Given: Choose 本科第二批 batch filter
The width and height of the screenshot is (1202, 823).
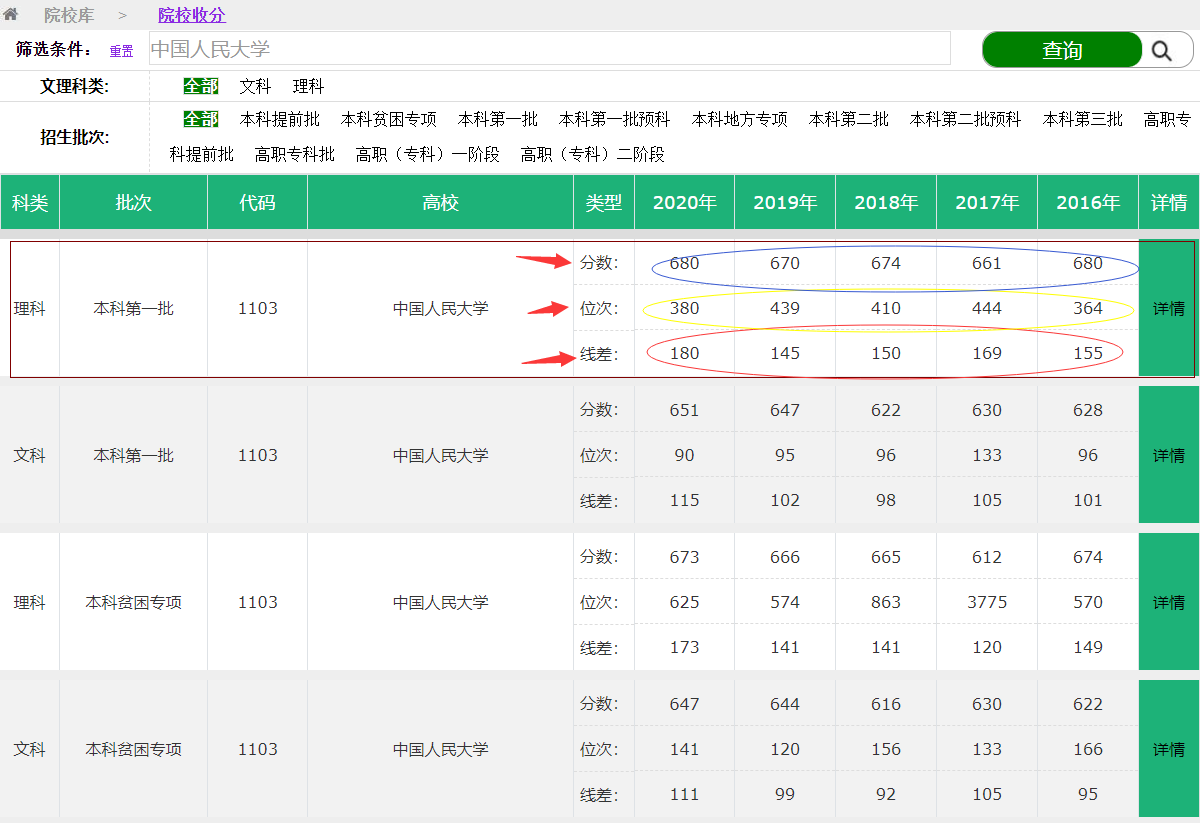Looking at the screenshot, I should point(848,119).
